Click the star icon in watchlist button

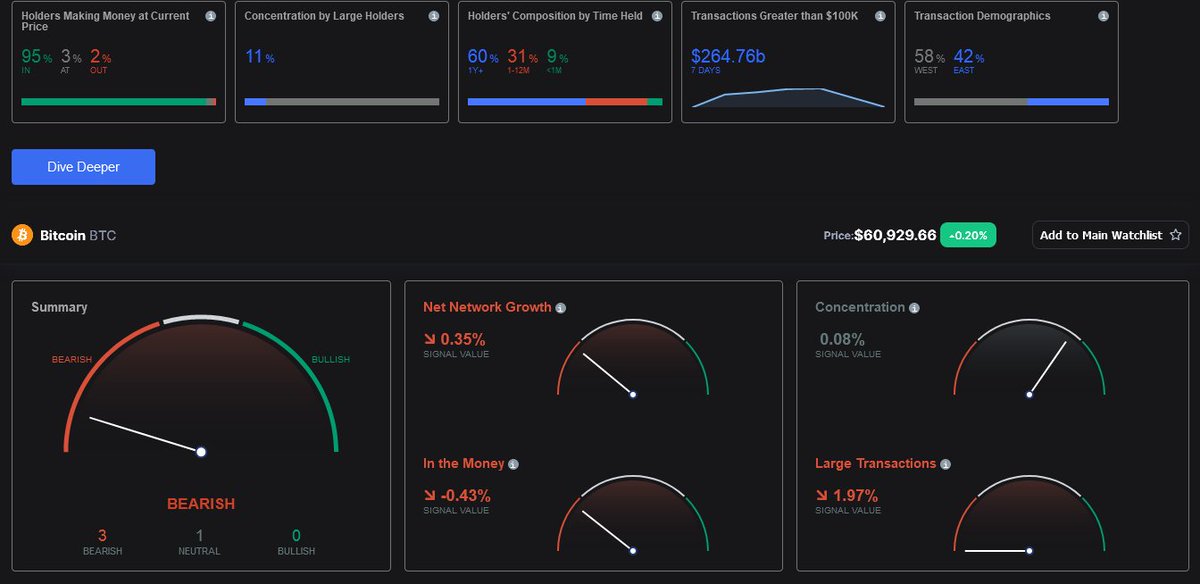1175,235
